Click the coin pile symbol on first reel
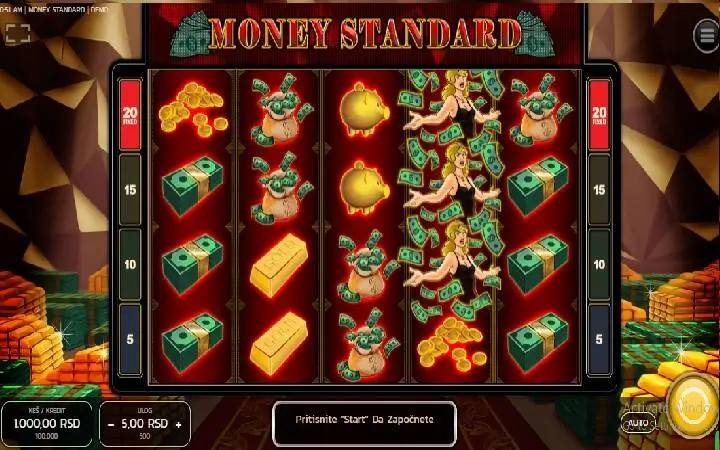720x450 pixels. pos(192,109)
